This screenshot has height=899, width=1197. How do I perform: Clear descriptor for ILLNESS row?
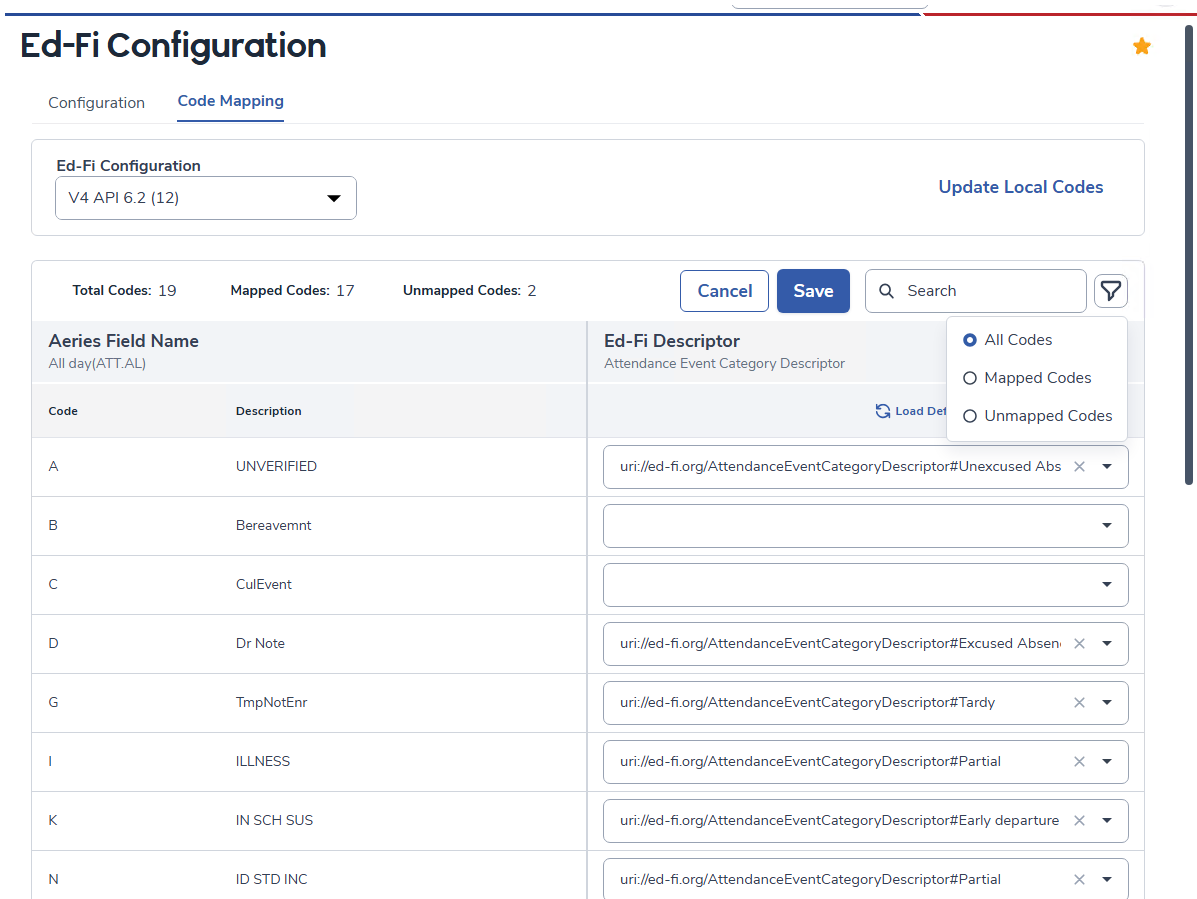(x=1079, y=762)
